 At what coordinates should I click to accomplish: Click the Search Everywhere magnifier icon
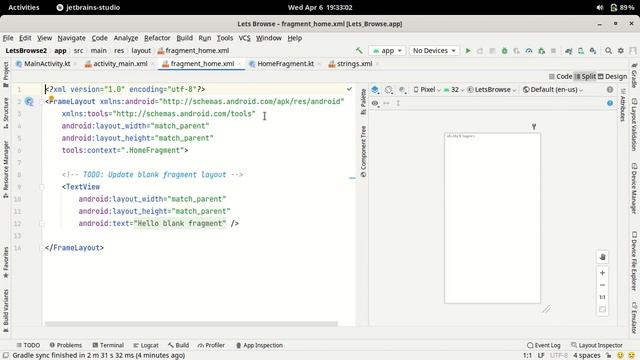click(x=609, y=51)
